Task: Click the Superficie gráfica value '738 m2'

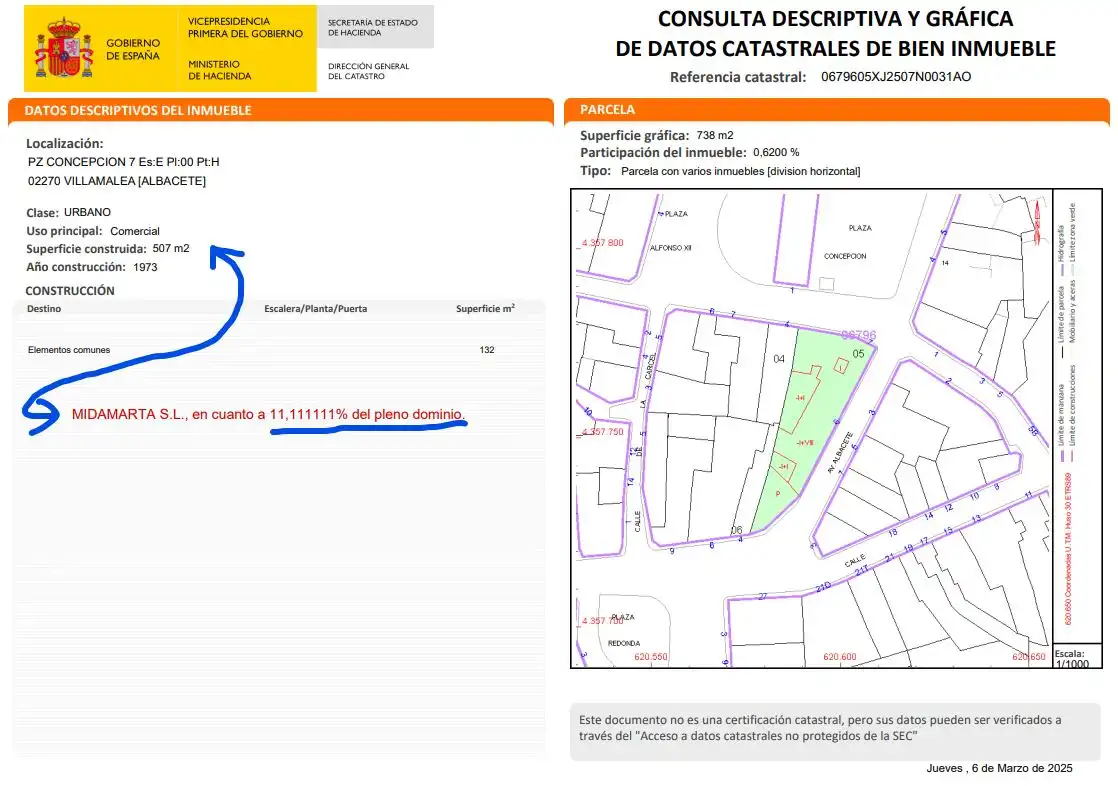Action: pos(715,135)
